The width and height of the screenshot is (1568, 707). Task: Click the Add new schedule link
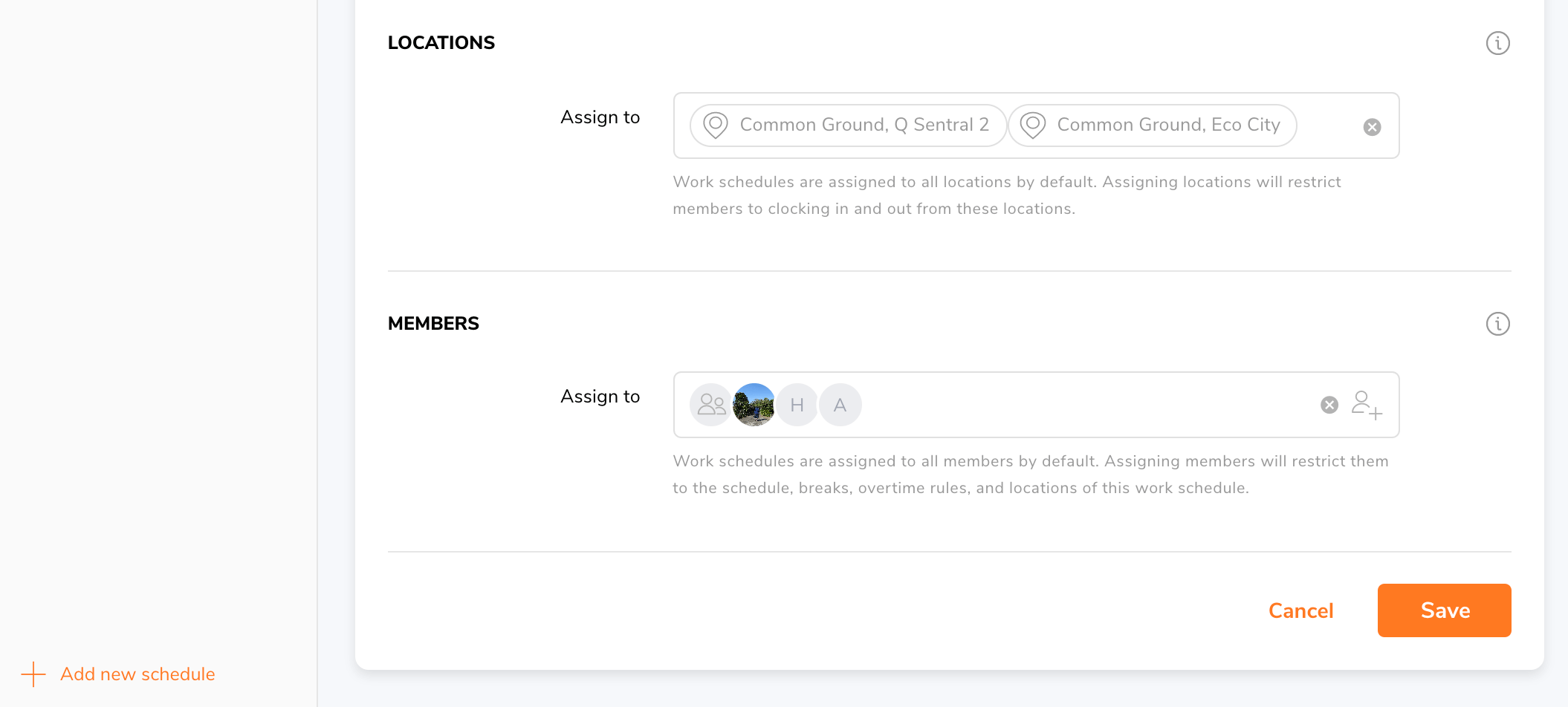[137, 674]
